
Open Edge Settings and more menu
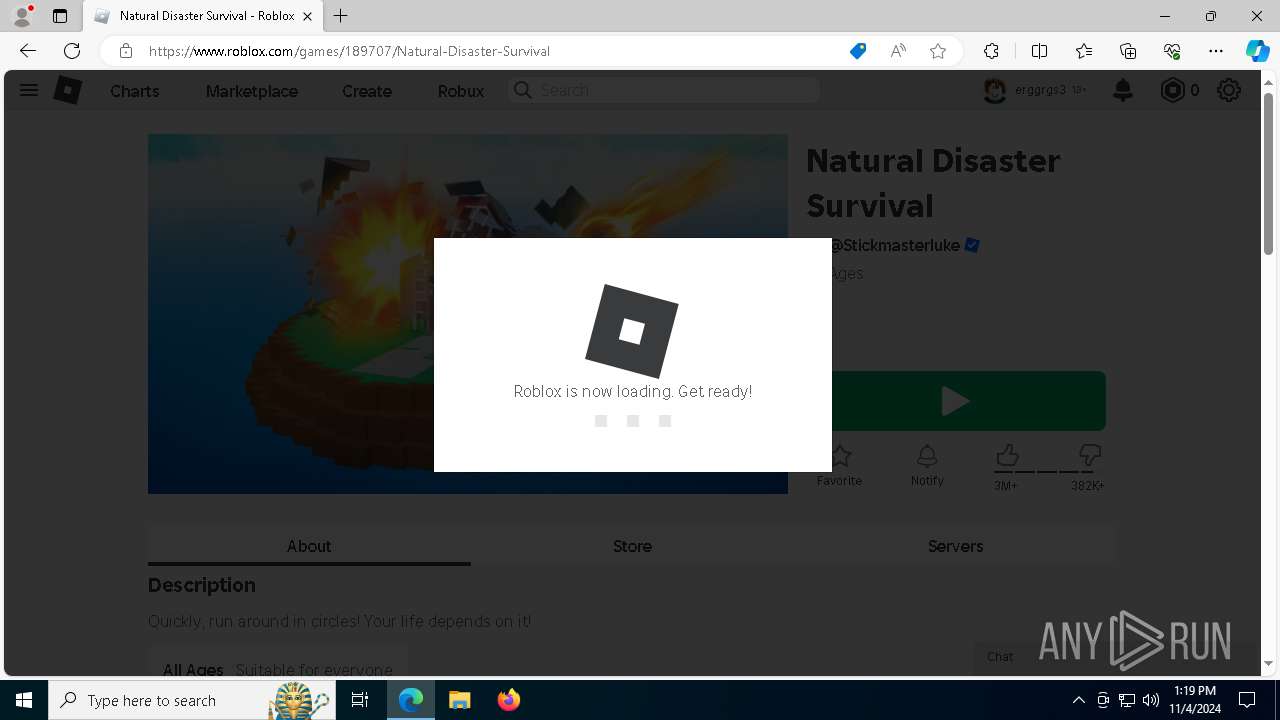[x=1216, y=51]
